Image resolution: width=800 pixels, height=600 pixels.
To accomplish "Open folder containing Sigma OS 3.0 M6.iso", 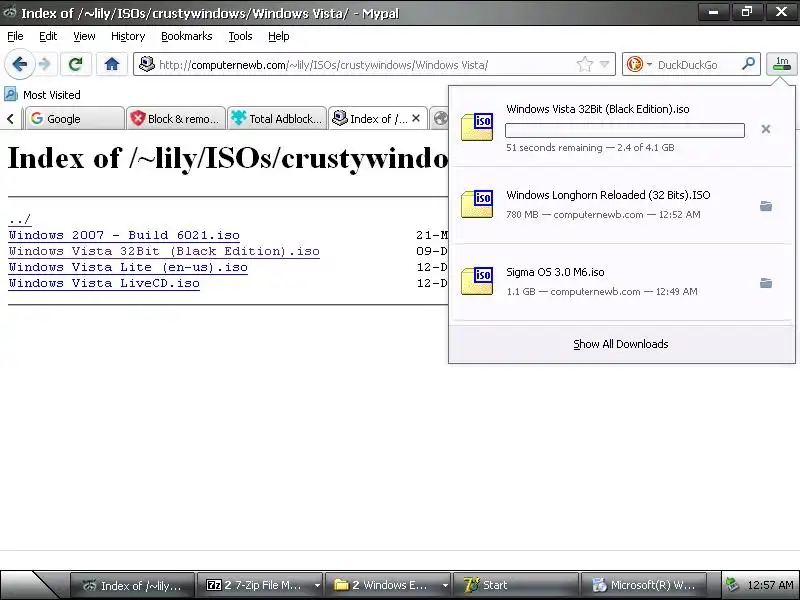I will tap(766, 283).
